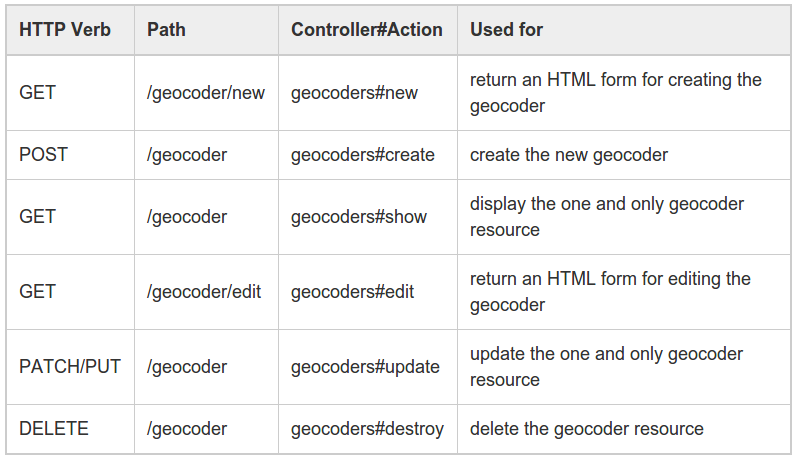Select the geocoders#new action cell
This screenshot has width=795, height=457.
pos(354,93)
